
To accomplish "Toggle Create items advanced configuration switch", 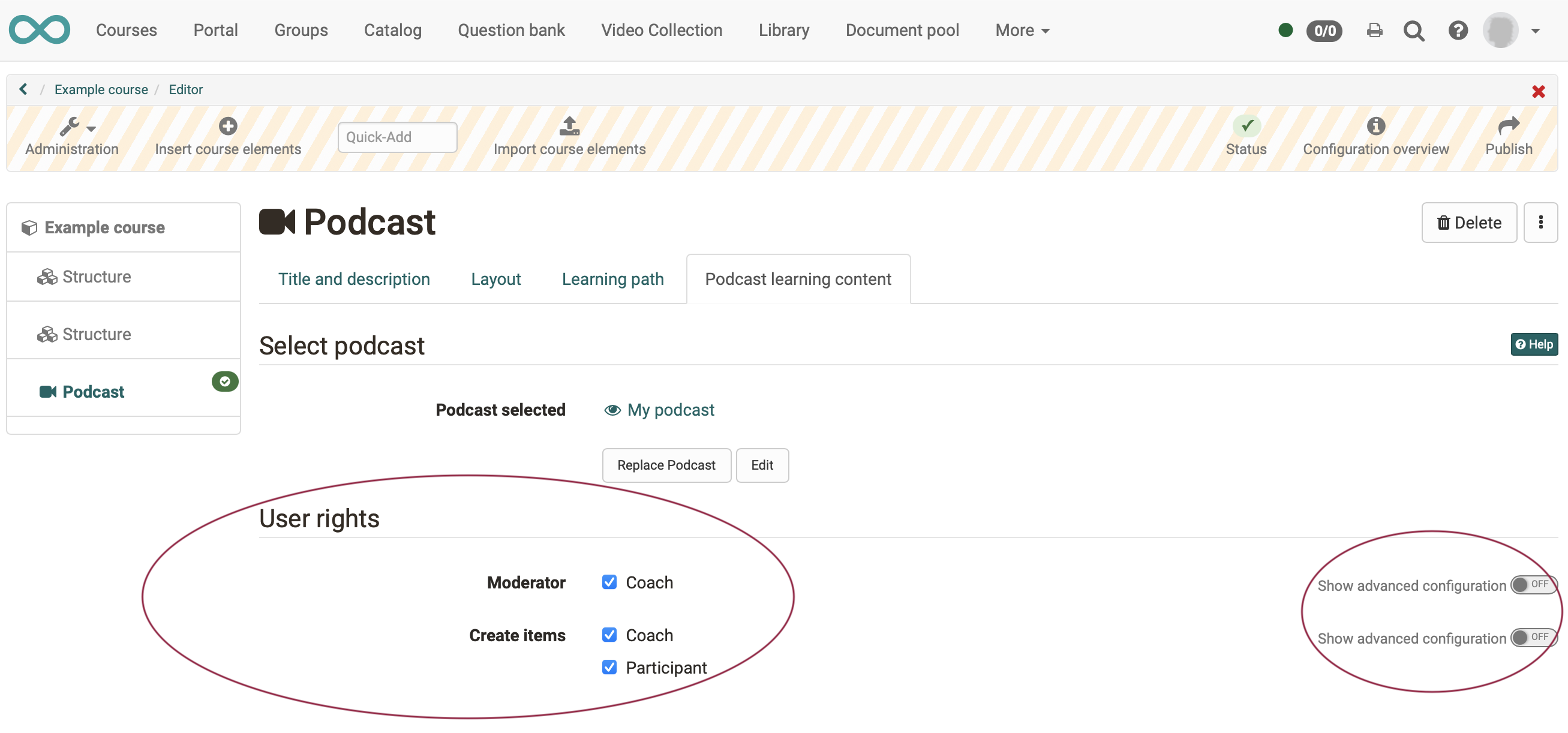I will point(1532,638).
